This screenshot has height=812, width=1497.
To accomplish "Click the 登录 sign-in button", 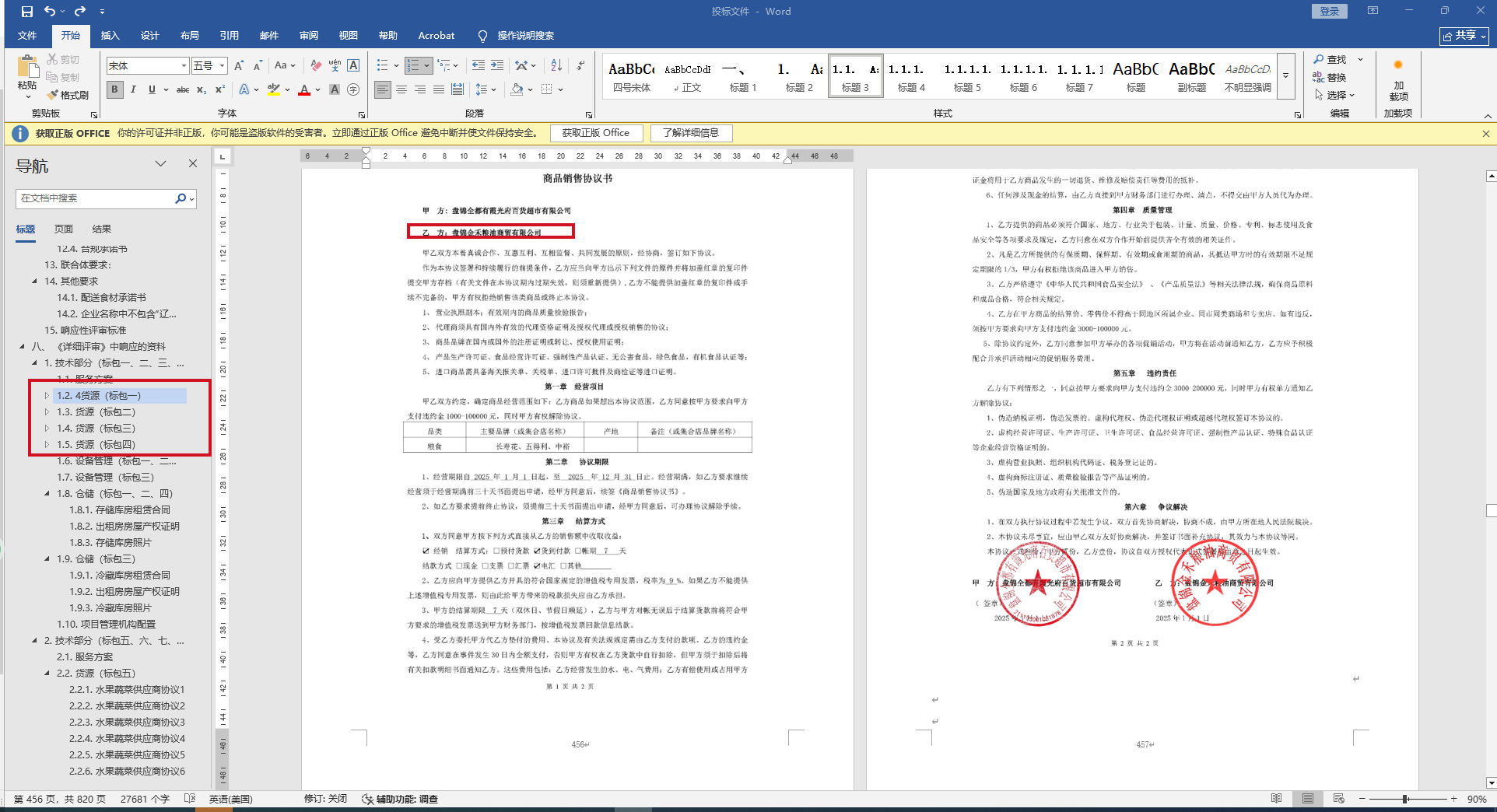I will click(x=1330, y=11).
